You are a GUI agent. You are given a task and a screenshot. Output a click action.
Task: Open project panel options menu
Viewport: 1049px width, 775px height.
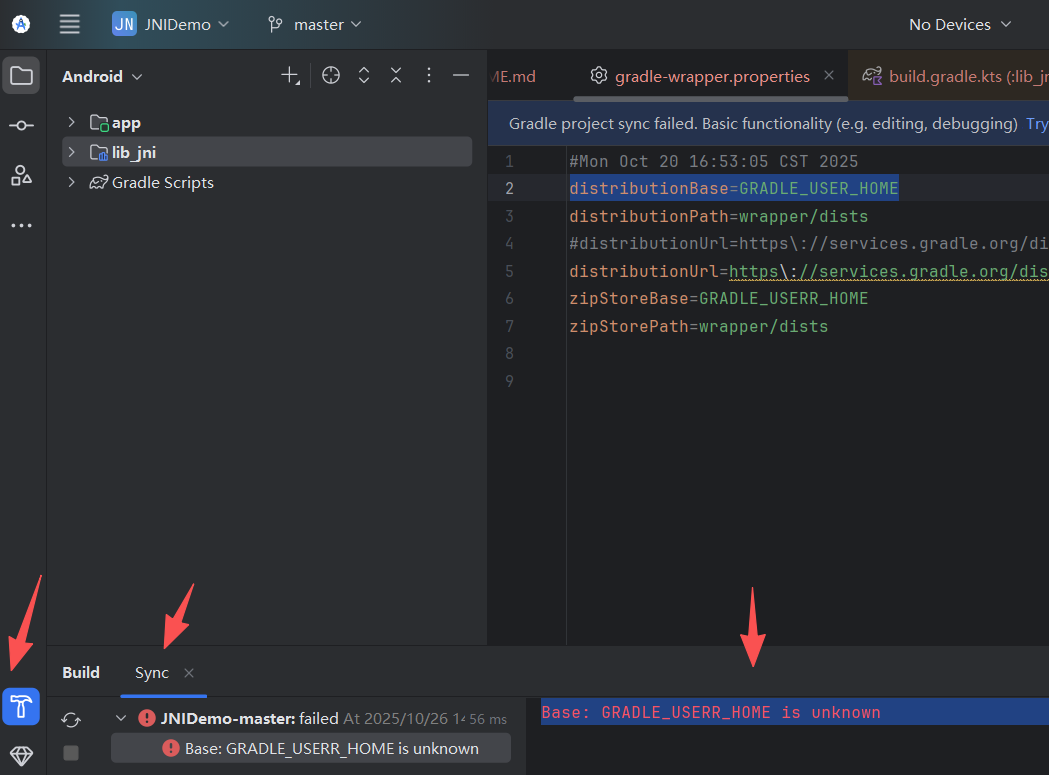429,75
